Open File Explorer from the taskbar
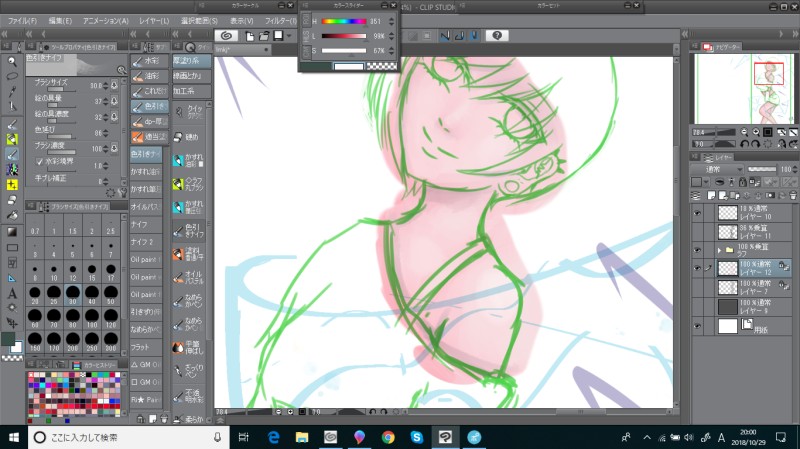 [302, 437]
